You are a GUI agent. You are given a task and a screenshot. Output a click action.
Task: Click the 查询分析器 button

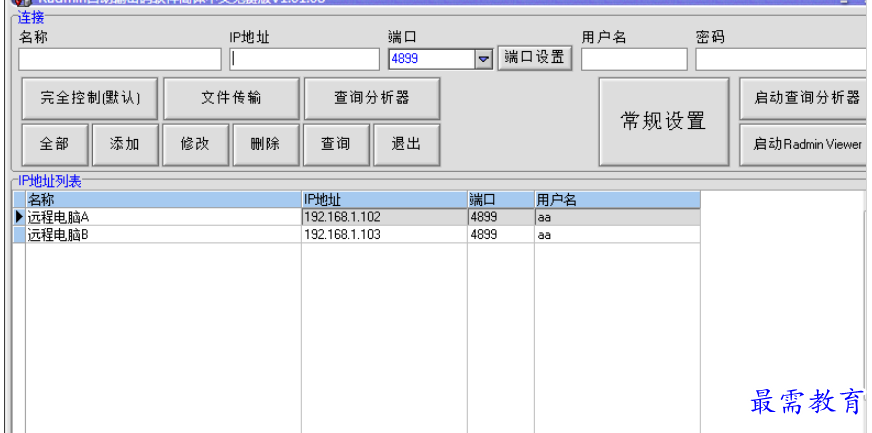point(372,98)
